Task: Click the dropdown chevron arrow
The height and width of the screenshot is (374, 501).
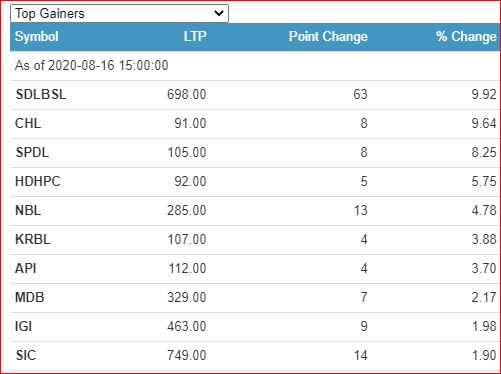Action: click(x=219, y=13)
